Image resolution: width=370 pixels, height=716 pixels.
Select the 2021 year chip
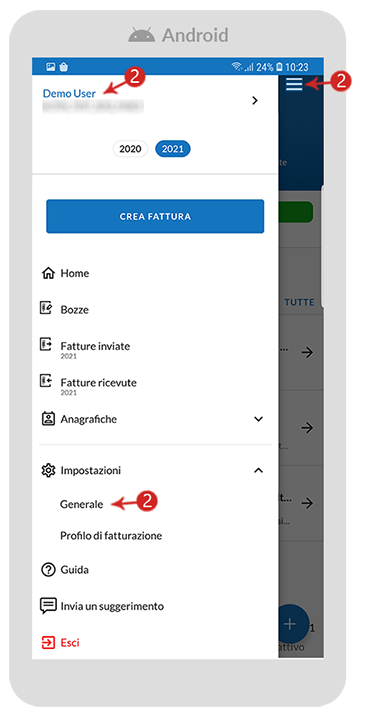(173, 149)
